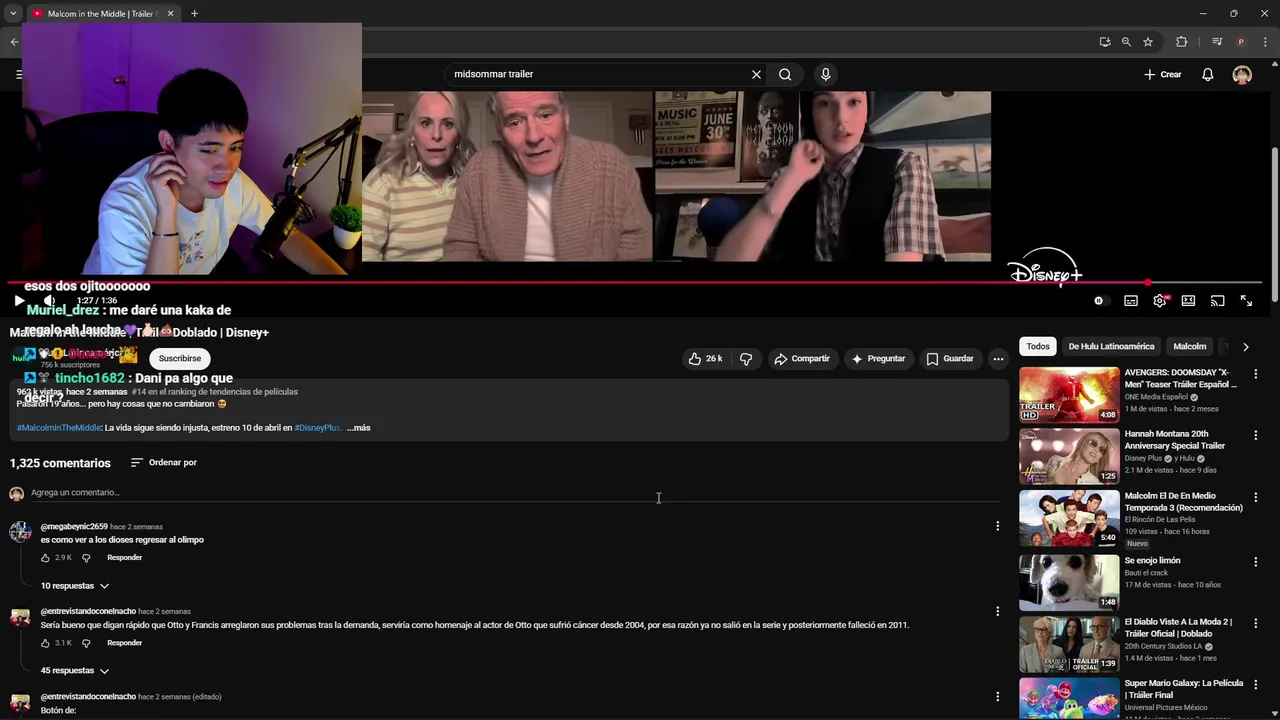Enter fullscreen mode in the player

click(x=1246, y=300)
